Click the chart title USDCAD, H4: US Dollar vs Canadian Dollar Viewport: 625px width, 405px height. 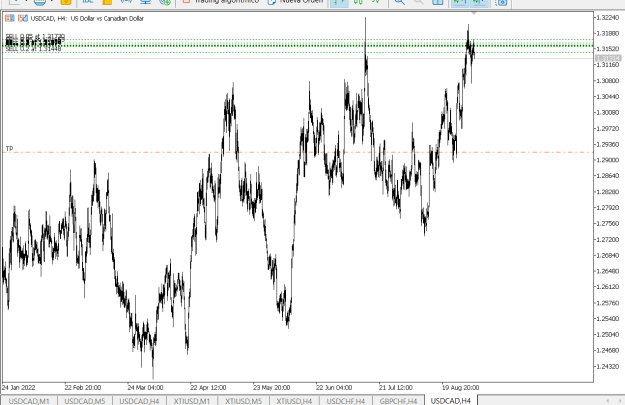[87, 18]
